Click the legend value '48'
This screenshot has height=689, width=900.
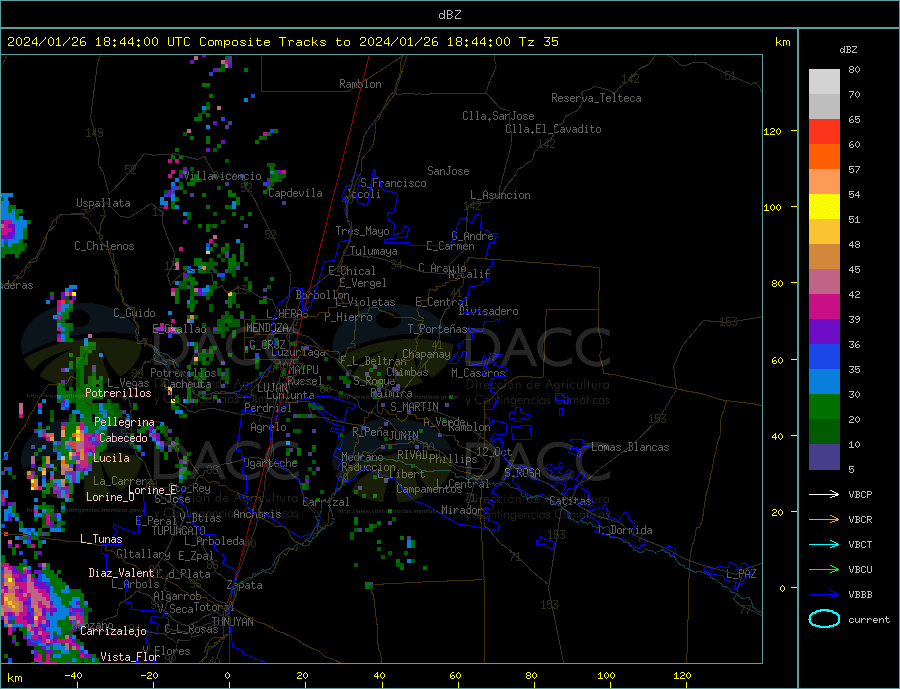point(854,245)
